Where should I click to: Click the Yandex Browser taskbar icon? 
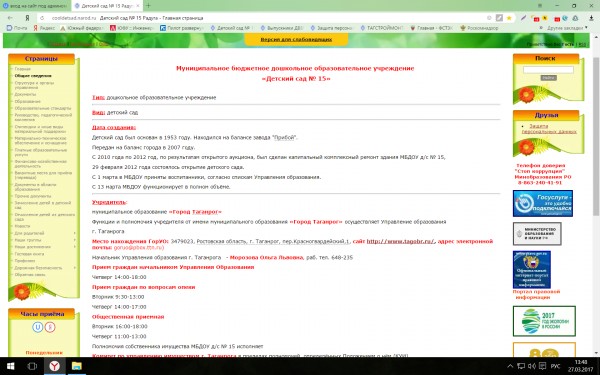click(x=54, y=366)
